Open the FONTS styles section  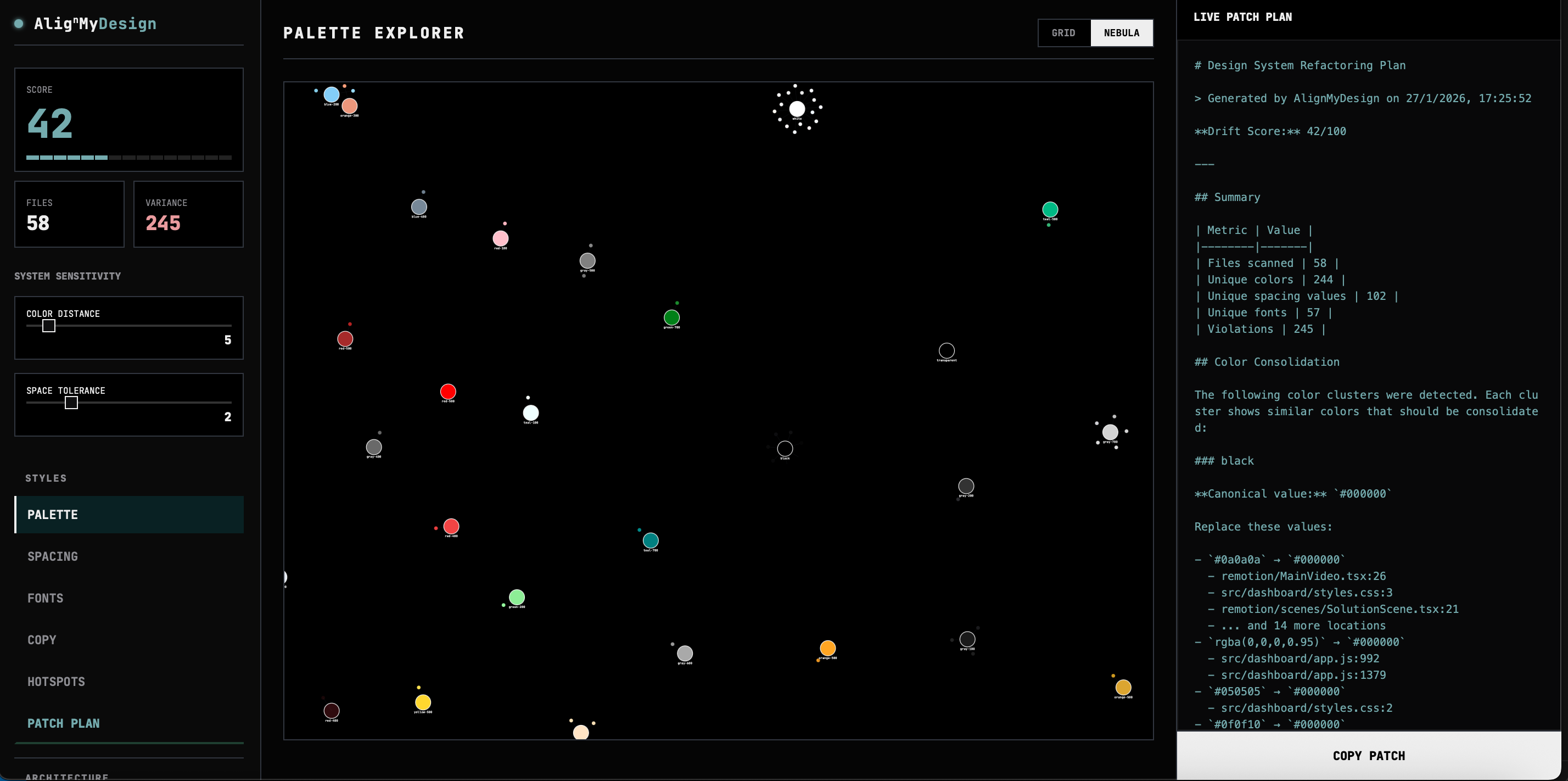[45, 598]
